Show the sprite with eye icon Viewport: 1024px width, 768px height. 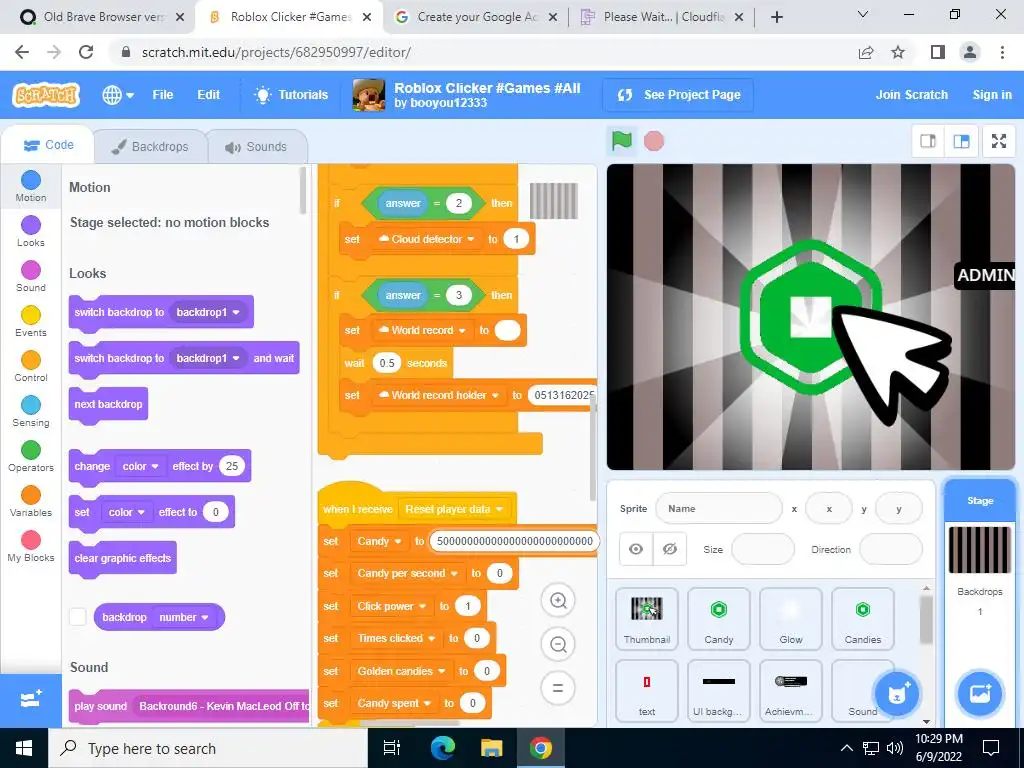635,549
